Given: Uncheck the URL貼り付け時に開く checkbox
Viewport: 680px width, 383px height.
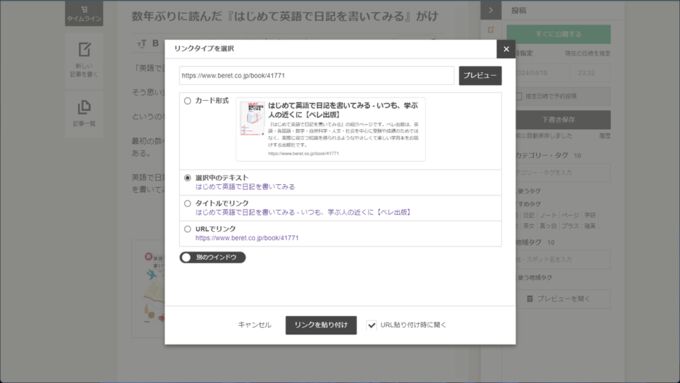Looking at the screenshot, I should [372, 325].
